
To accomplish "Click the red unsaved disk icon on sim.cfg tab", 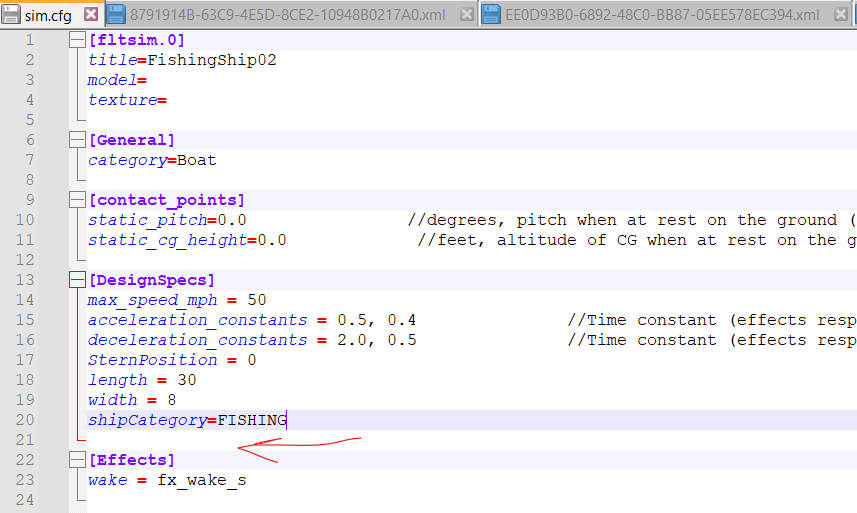I will point(11,15).
